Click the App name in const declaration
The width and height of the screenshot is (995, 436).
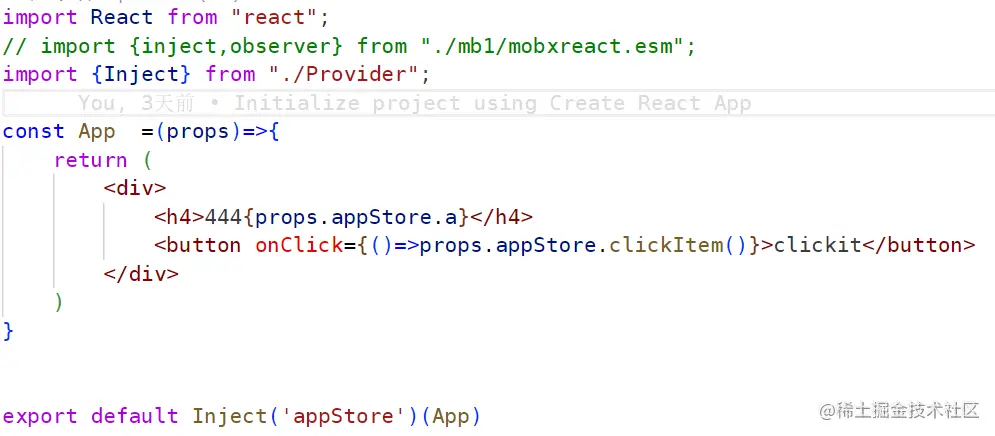96,131
